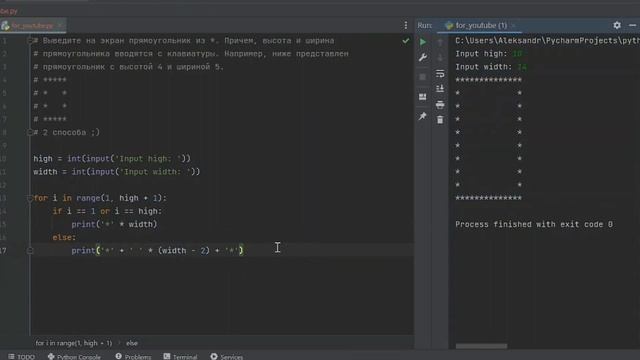Open the TODO tool window
Image resolution: width=640 pixels, height=360 pixels.
(21, 356)
